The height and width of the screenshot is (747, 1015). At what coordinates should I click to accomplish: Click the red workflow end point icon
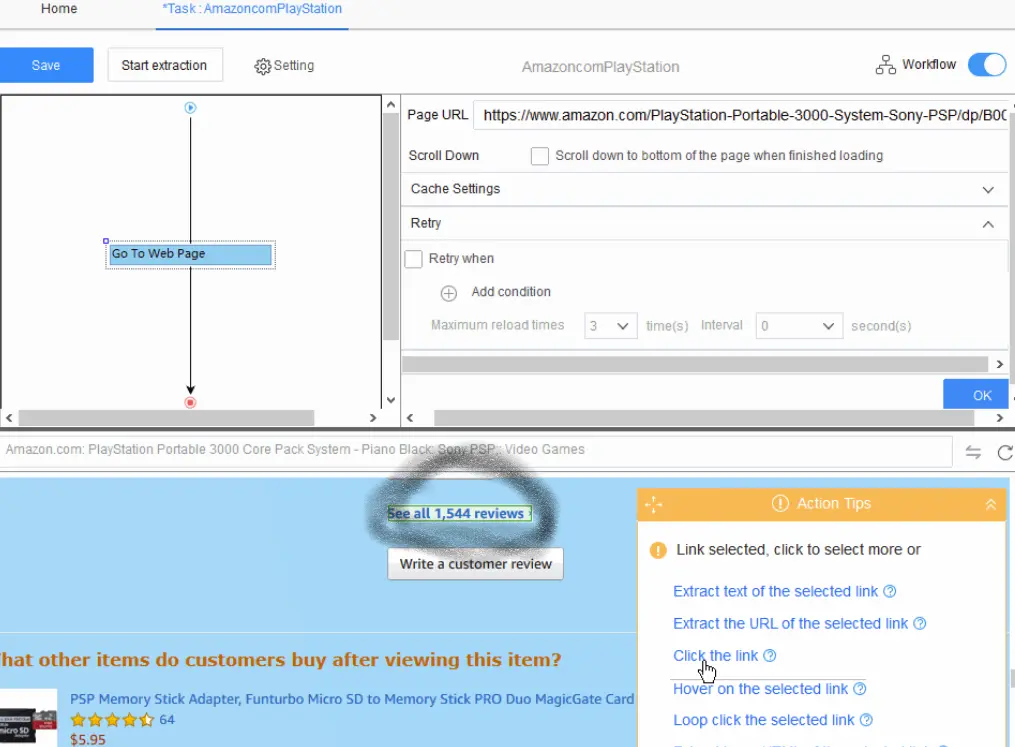(x=190, y=402)
